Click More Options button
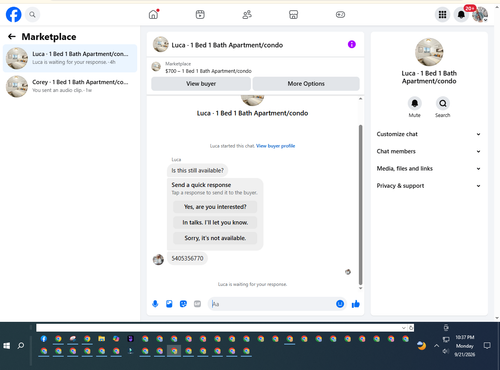The height and width of the screenshot is (370, 500). (x=306, y=84)
